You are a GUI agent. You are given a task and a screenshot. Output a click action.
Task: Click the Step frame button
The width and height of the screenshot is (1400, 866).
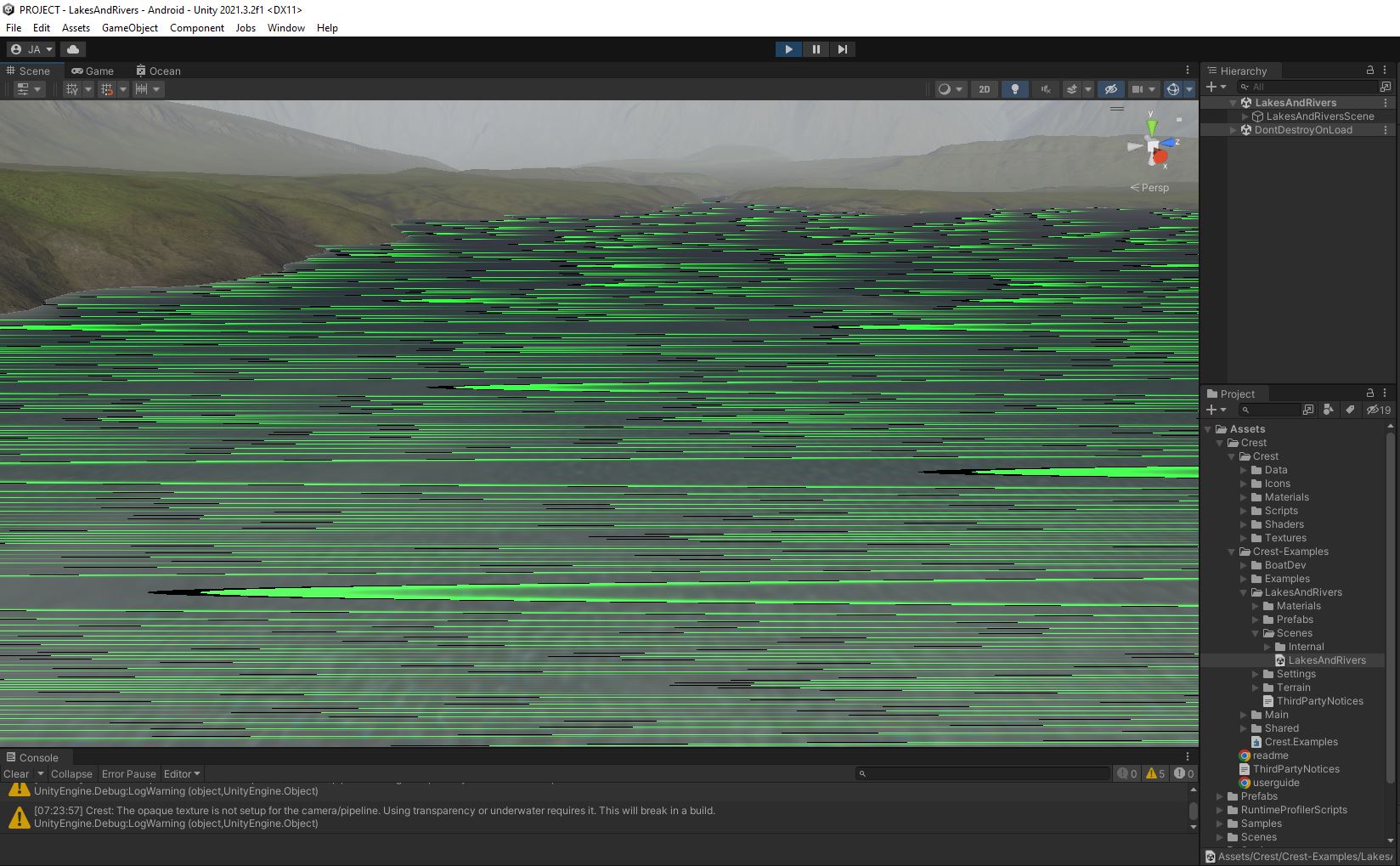[x=842, y=49]
